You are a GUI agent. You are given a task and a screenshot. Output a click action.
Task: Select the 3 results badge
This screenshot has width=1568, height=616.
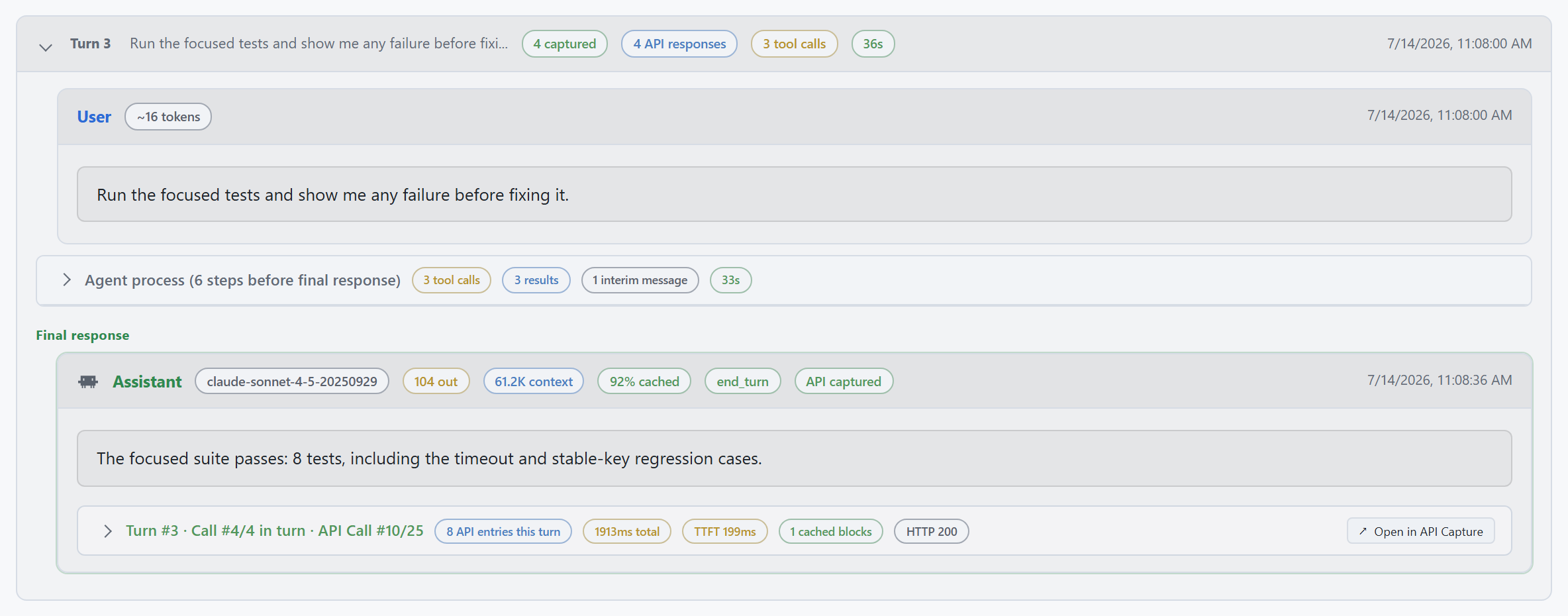[536, 280]
